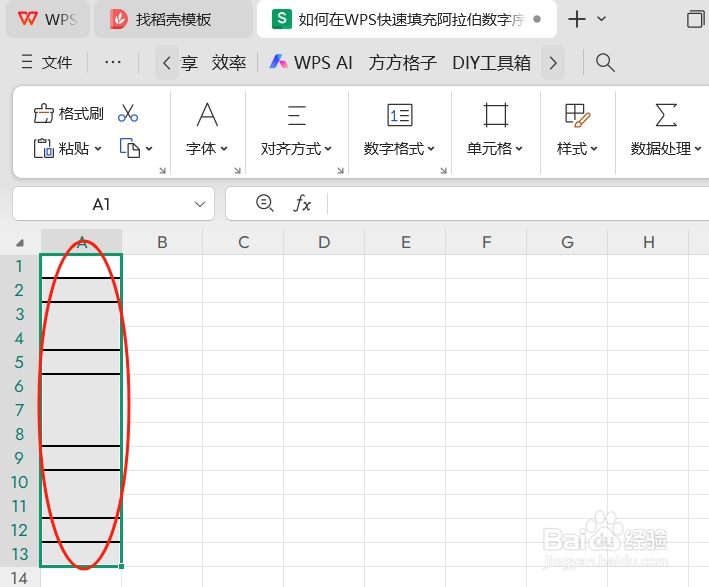The width and height of the screenshot is (709, 587).
Task: Open the 数字格式 number format group
Action: pyautogui.click(x=399, y=129)
